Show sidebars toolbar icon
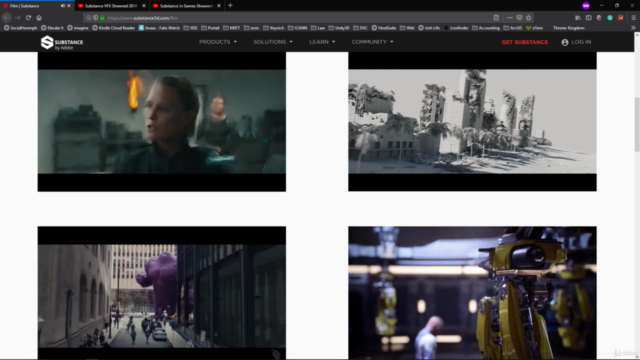The height and width of the screenshot is (360, 640). (589, 18)
